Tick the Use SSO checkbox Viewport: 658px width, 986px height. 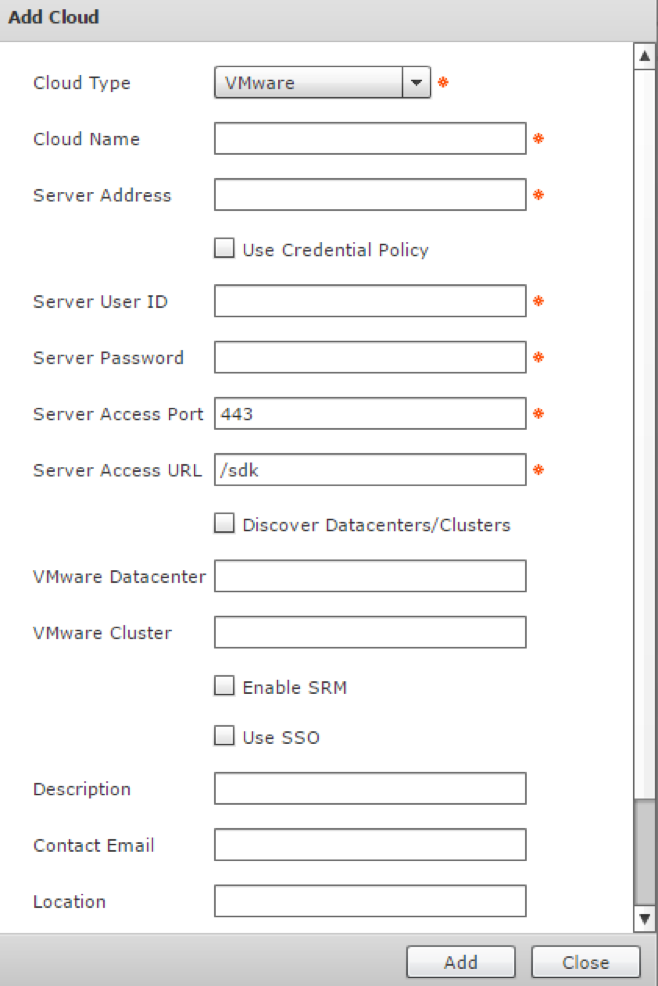point(225,737)
